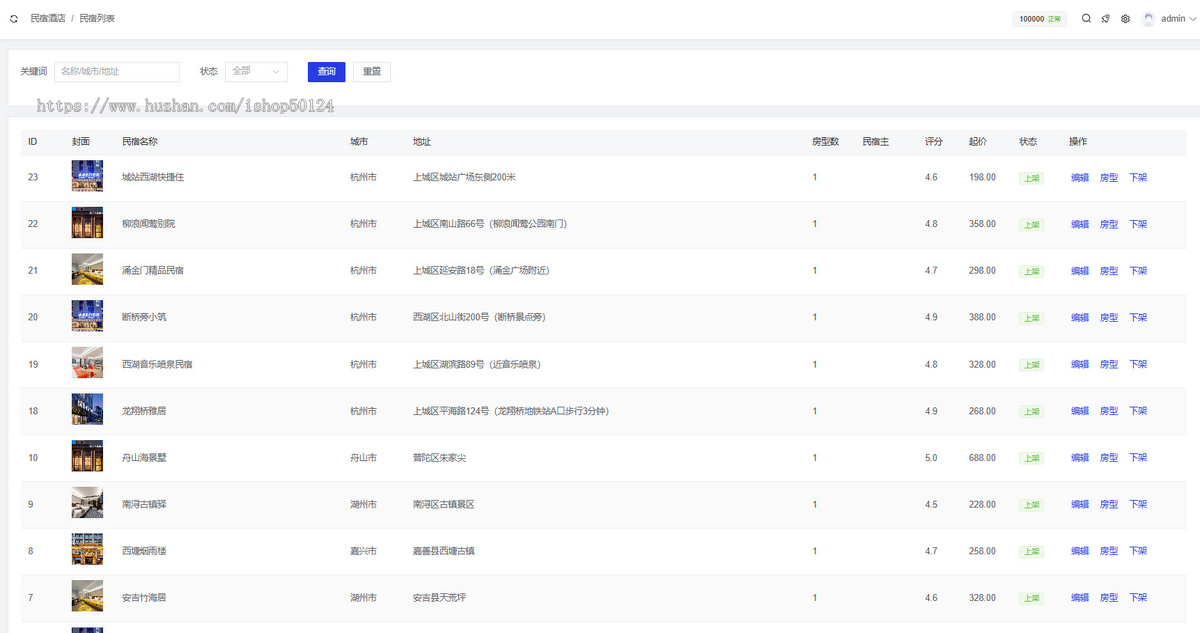This screenshot has width=1200, height=633.
Task: Open cover thumbnail of 西湖音乐喷泉民宿
Action: 87,363
